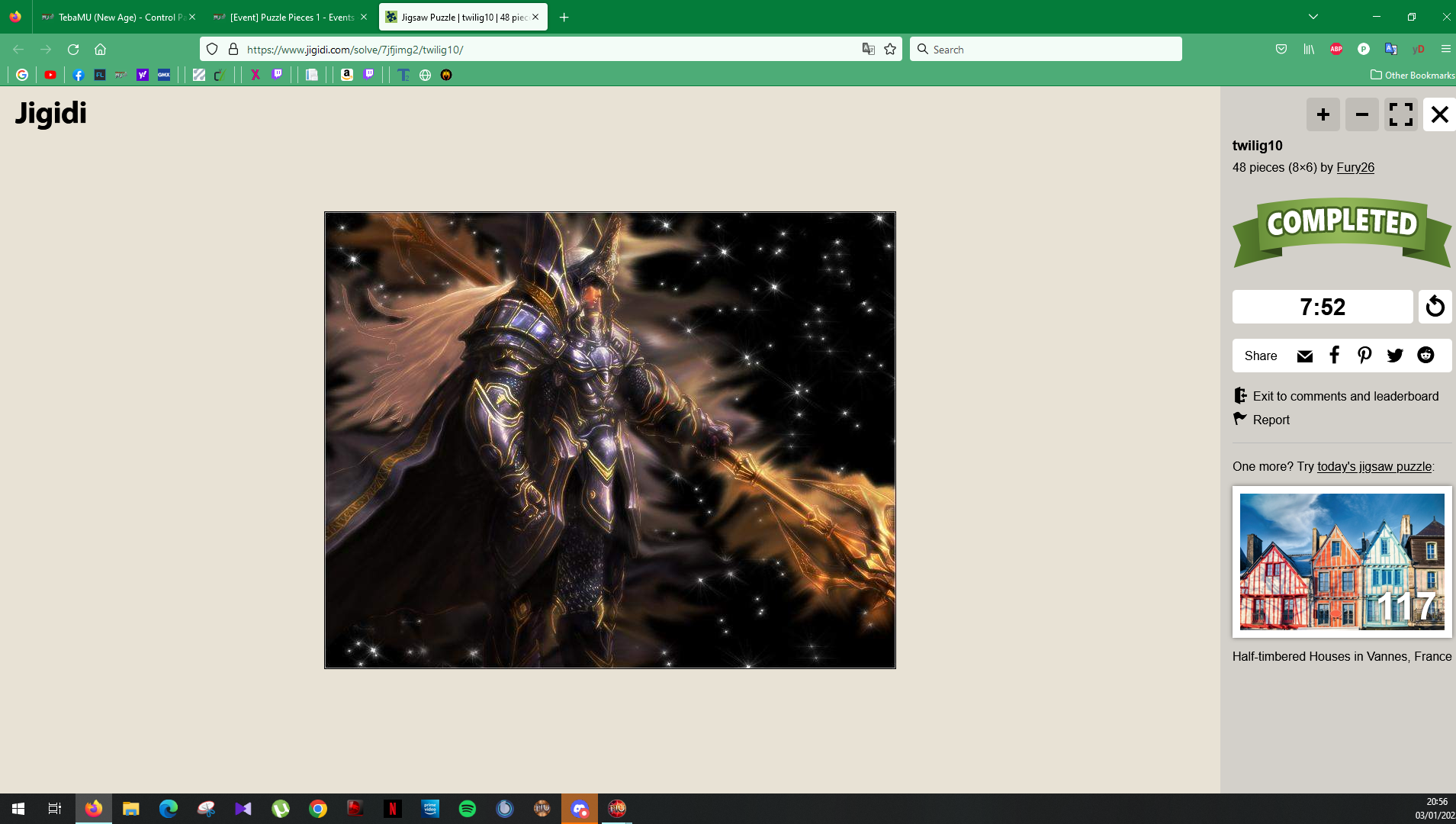Follow the today's jigsaw puzzle link
1456x824 pixels.
[x=1374, y=466]
